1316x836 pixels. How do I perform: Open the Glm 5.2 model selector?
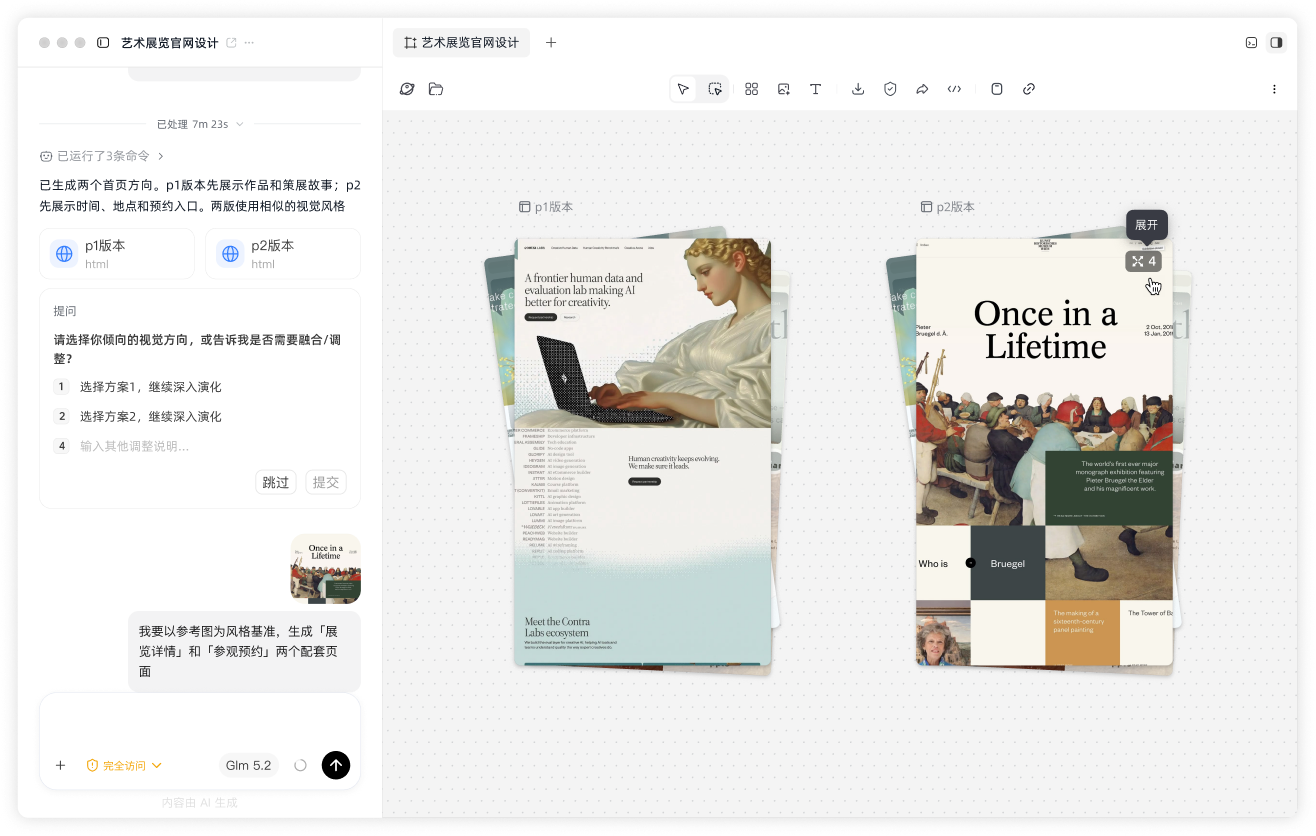point(248,765)
